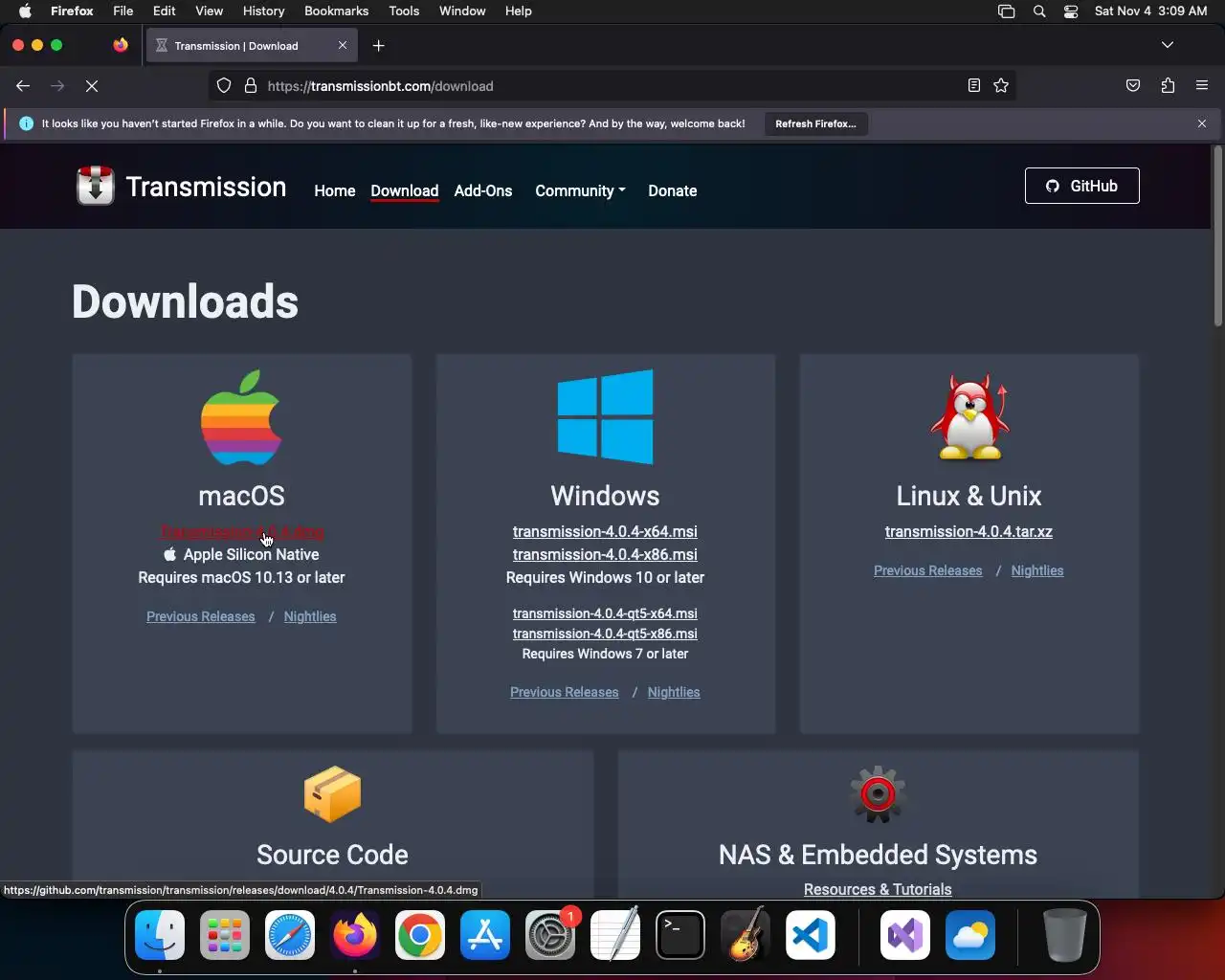
Task: Launch Google Chrome from the dock
Action: pos(420,935)
